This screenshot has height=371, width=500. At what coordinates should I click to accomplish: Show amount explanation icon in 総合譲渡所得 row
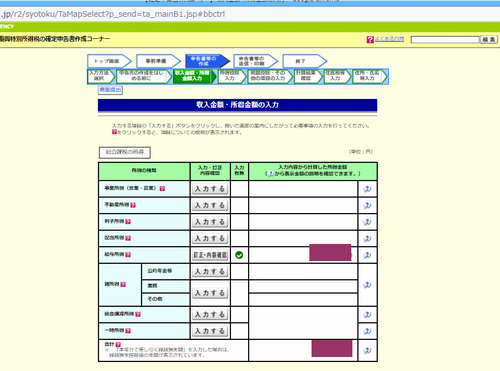pyautogui.click(x=367, y=315)
